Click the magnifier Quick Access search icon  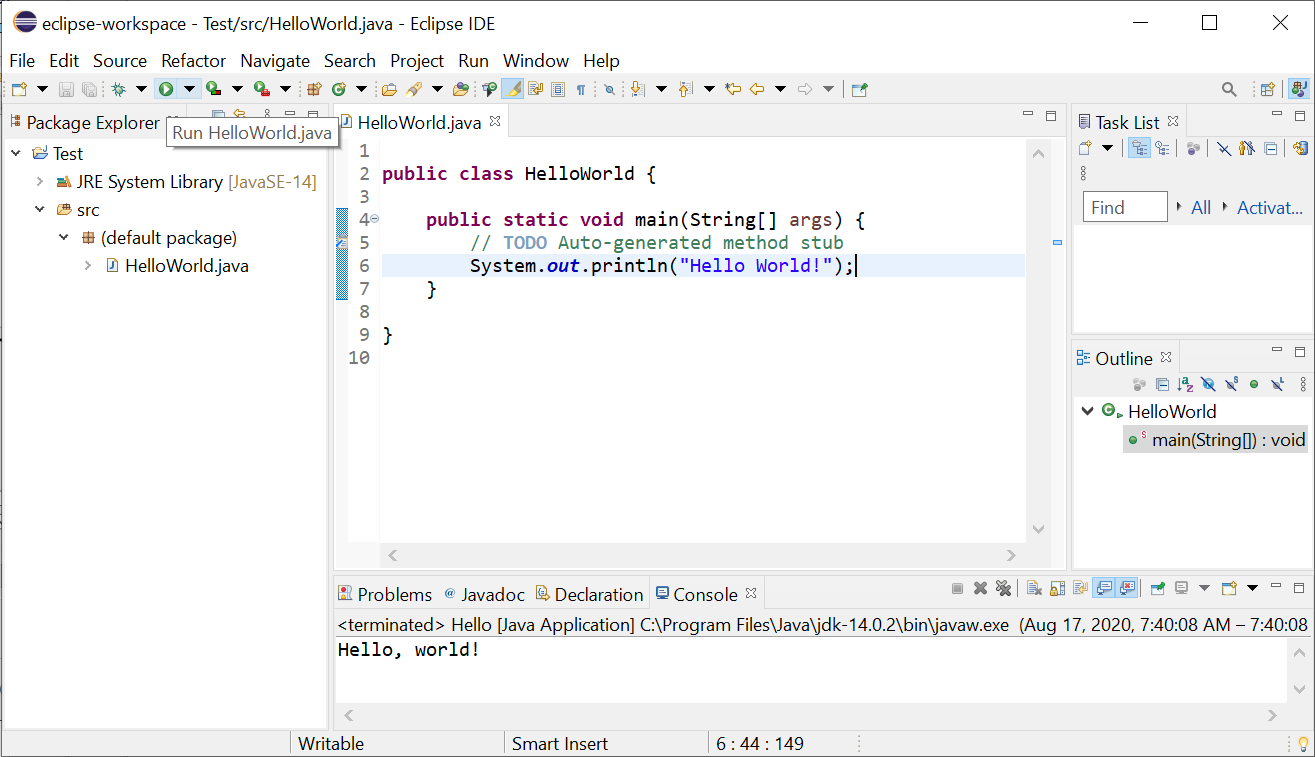pyautogui.click(x=1229, y=89)
